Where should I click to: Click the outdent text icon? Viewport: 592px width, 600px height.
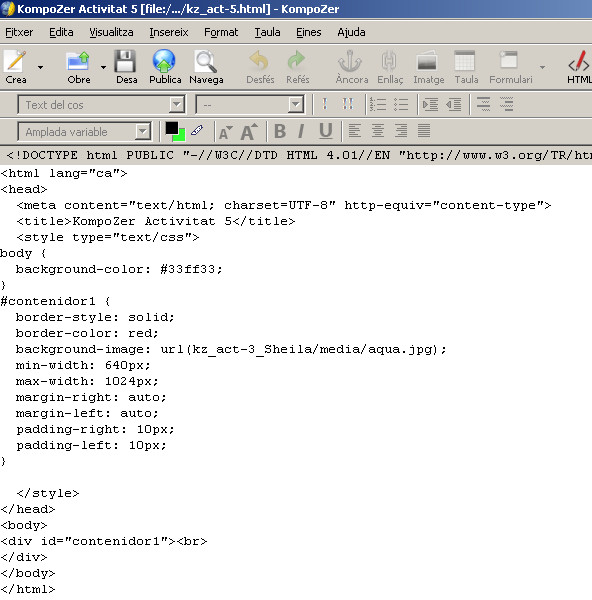click(454, 104)
